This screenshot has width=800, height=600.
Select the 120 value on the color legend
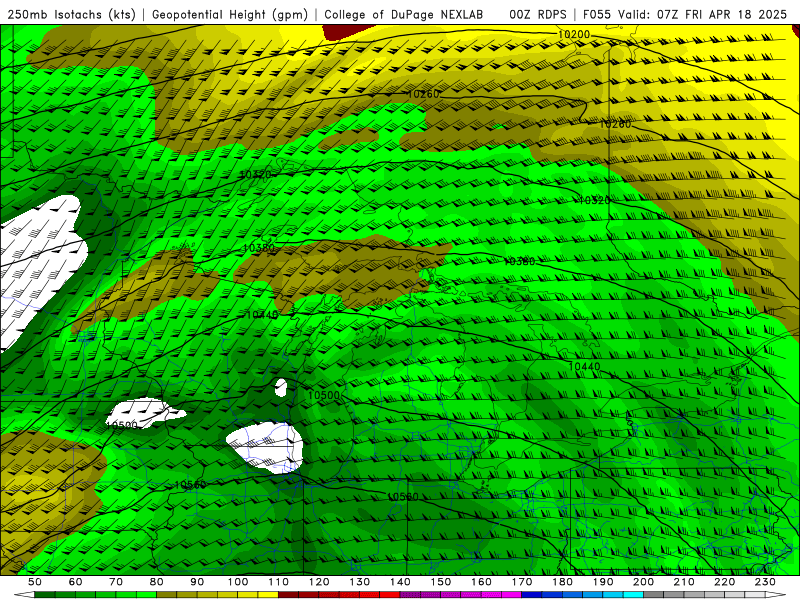pos(319,582)
